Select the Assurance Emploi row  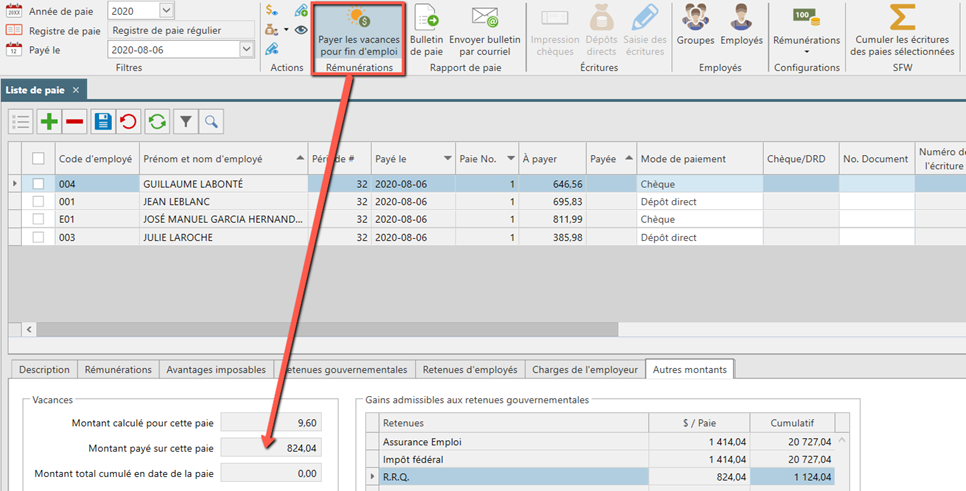click(x=606, y=442)
